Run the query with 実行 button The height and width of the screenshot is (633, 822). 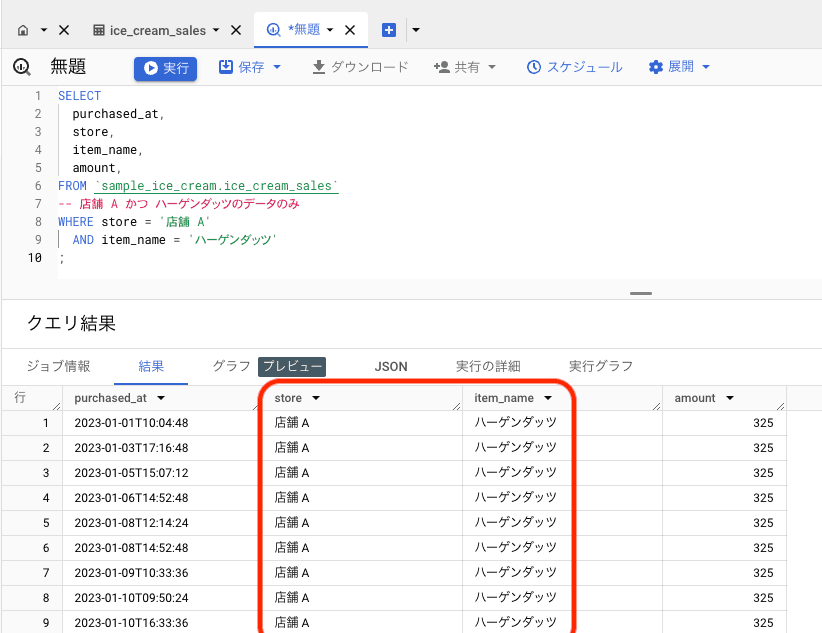[x=166, y=68]
